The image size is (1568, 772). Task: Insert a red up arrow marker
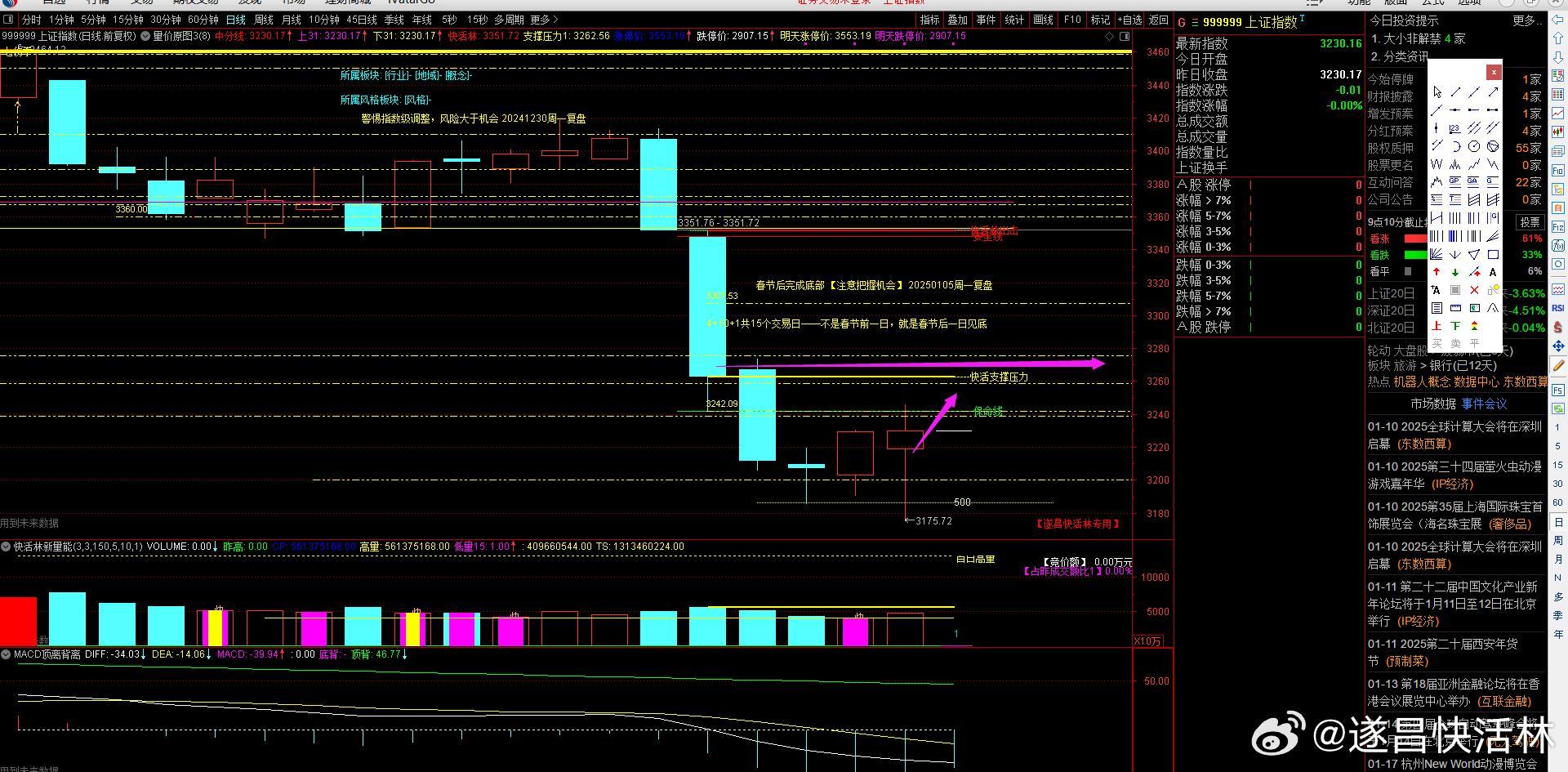(x=1437, y=272)
